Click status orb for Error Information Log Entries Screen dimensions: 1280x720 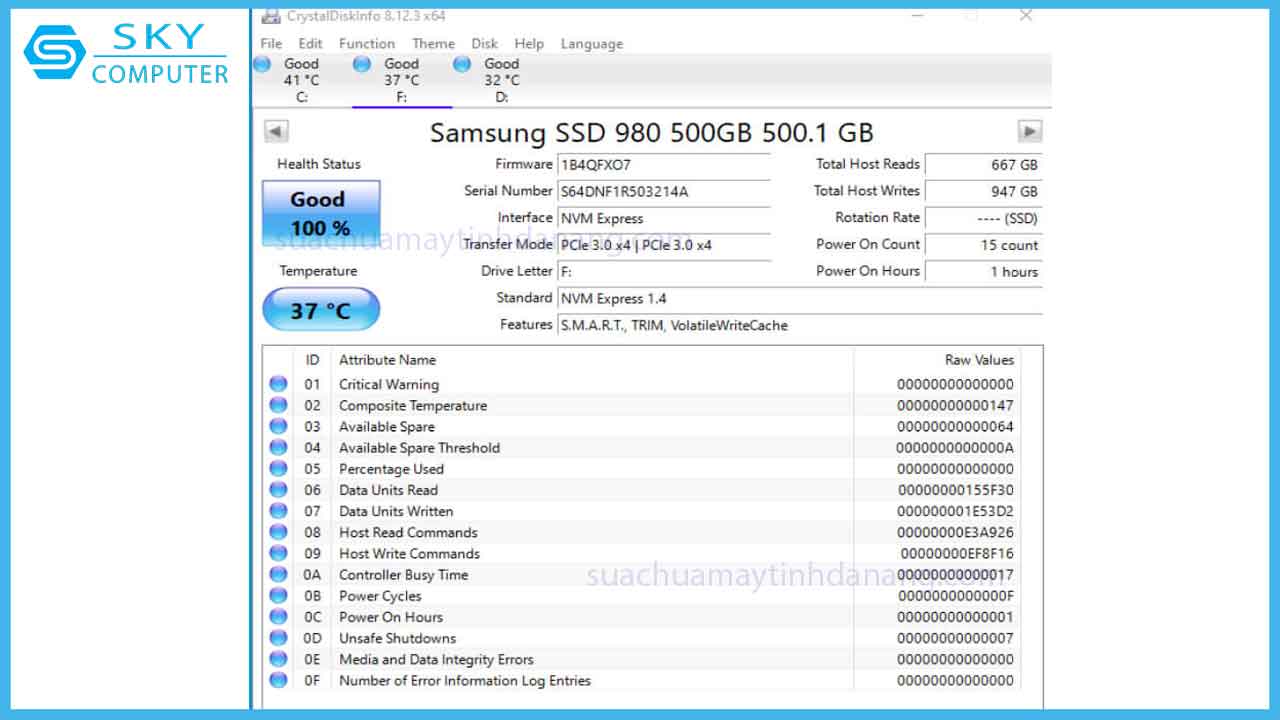[278, 680]
